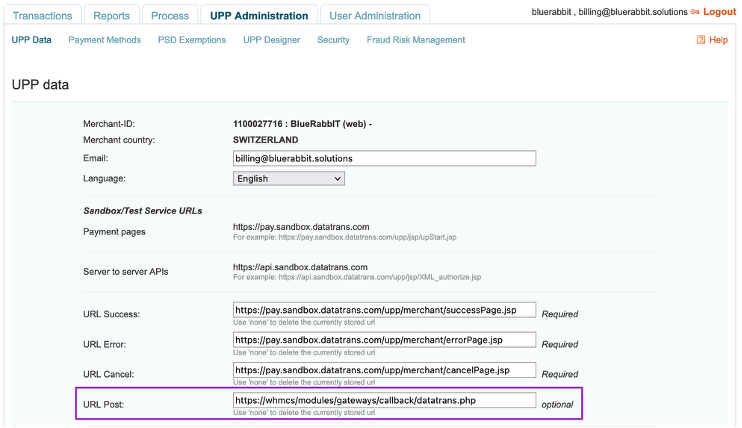
Task: Go to Payment Methods submenu
Action: click(104, 40)
